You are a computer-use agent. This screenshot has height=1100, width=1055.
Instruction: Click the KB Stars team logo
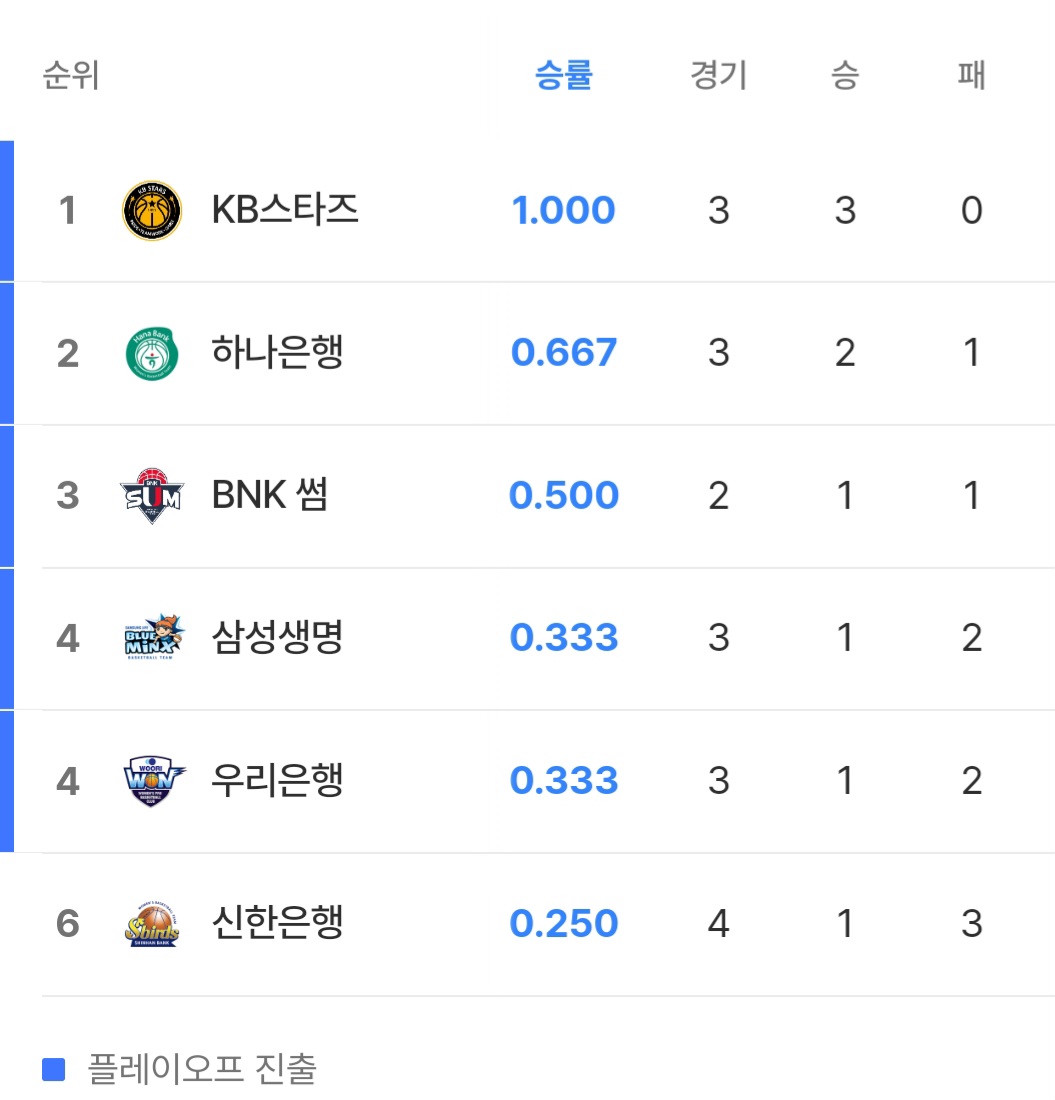[151, 211]
